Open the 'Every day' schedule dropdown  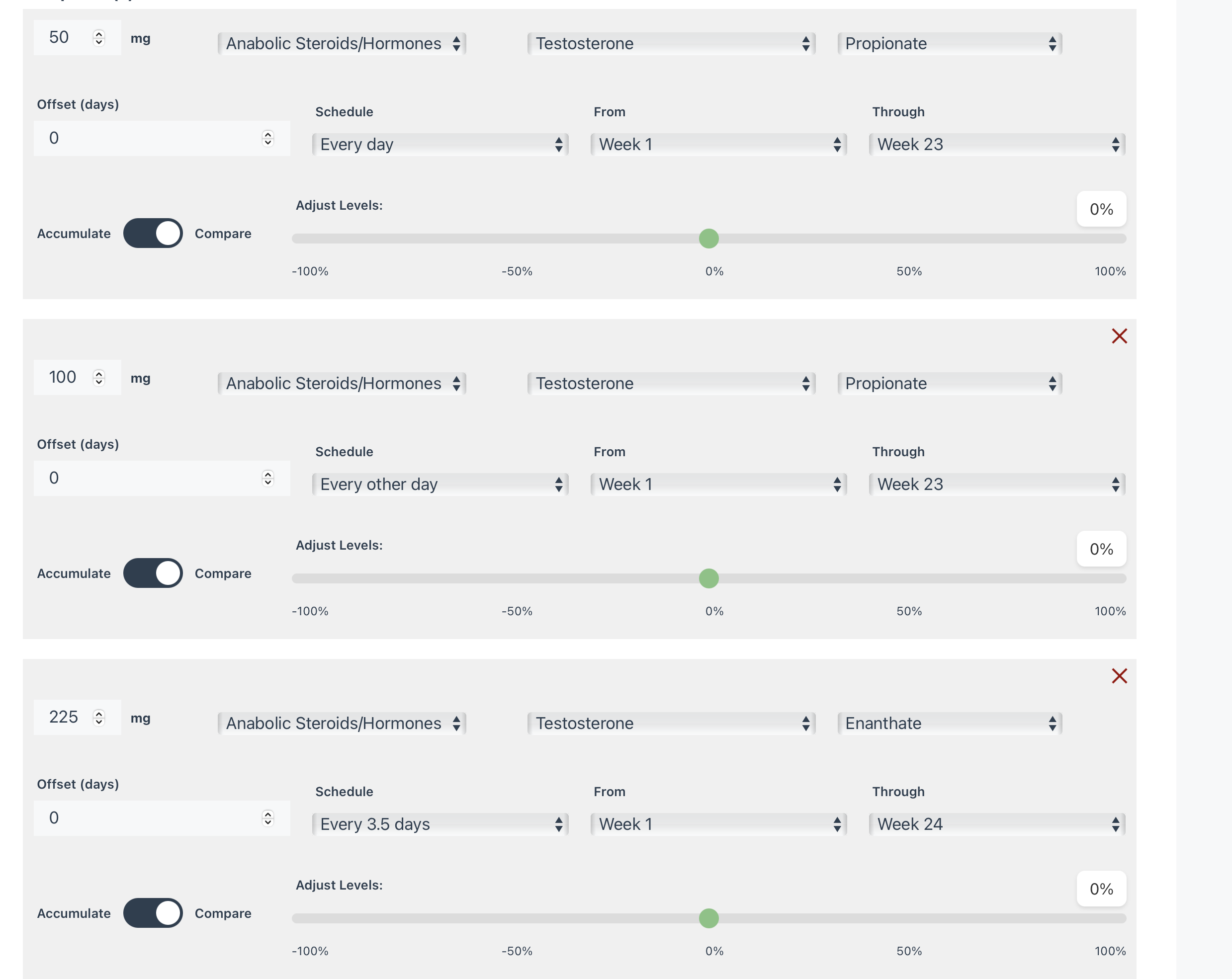[440, 145]
